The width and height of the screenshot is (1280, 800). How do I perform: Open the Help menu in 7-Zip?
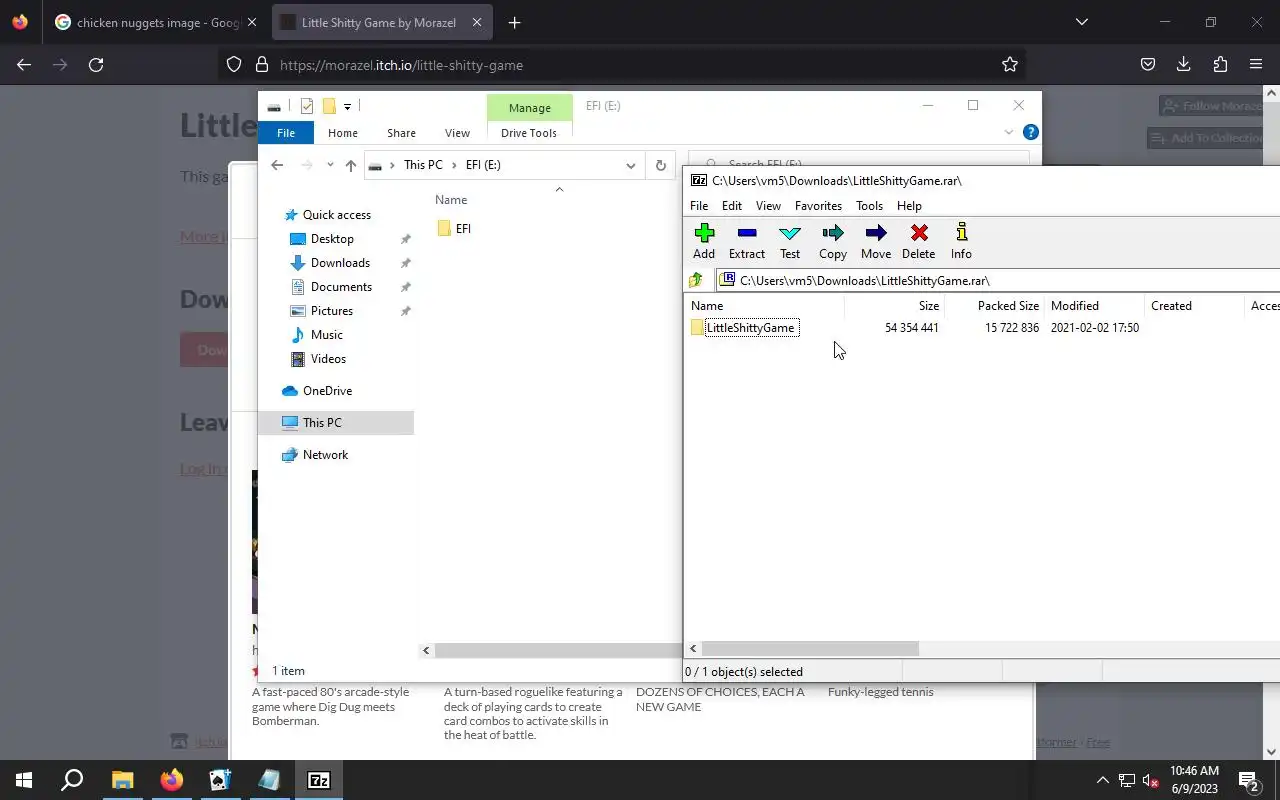point(909,206)
